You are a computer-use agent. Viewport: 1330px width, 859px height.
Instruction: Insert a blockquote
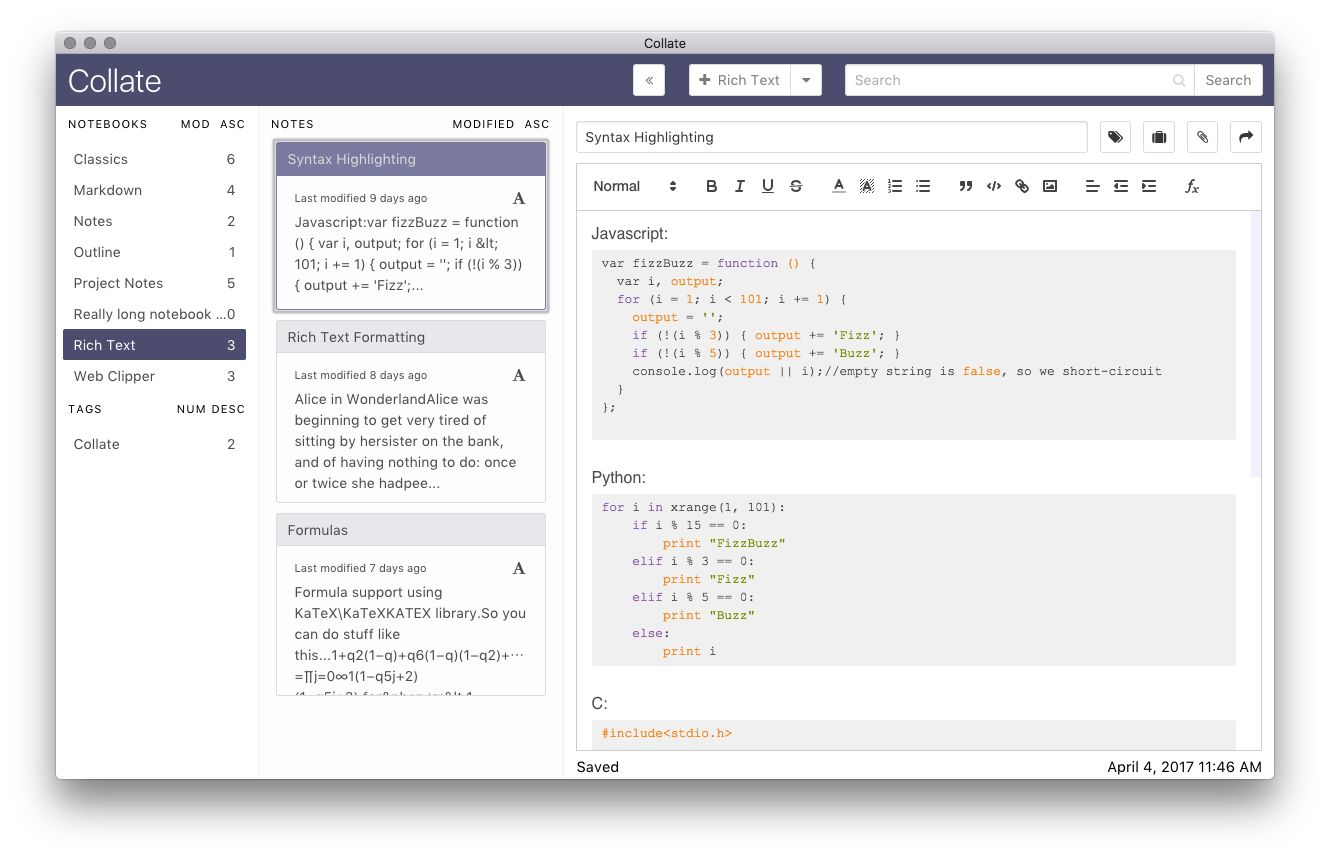(x=965, y=186)
